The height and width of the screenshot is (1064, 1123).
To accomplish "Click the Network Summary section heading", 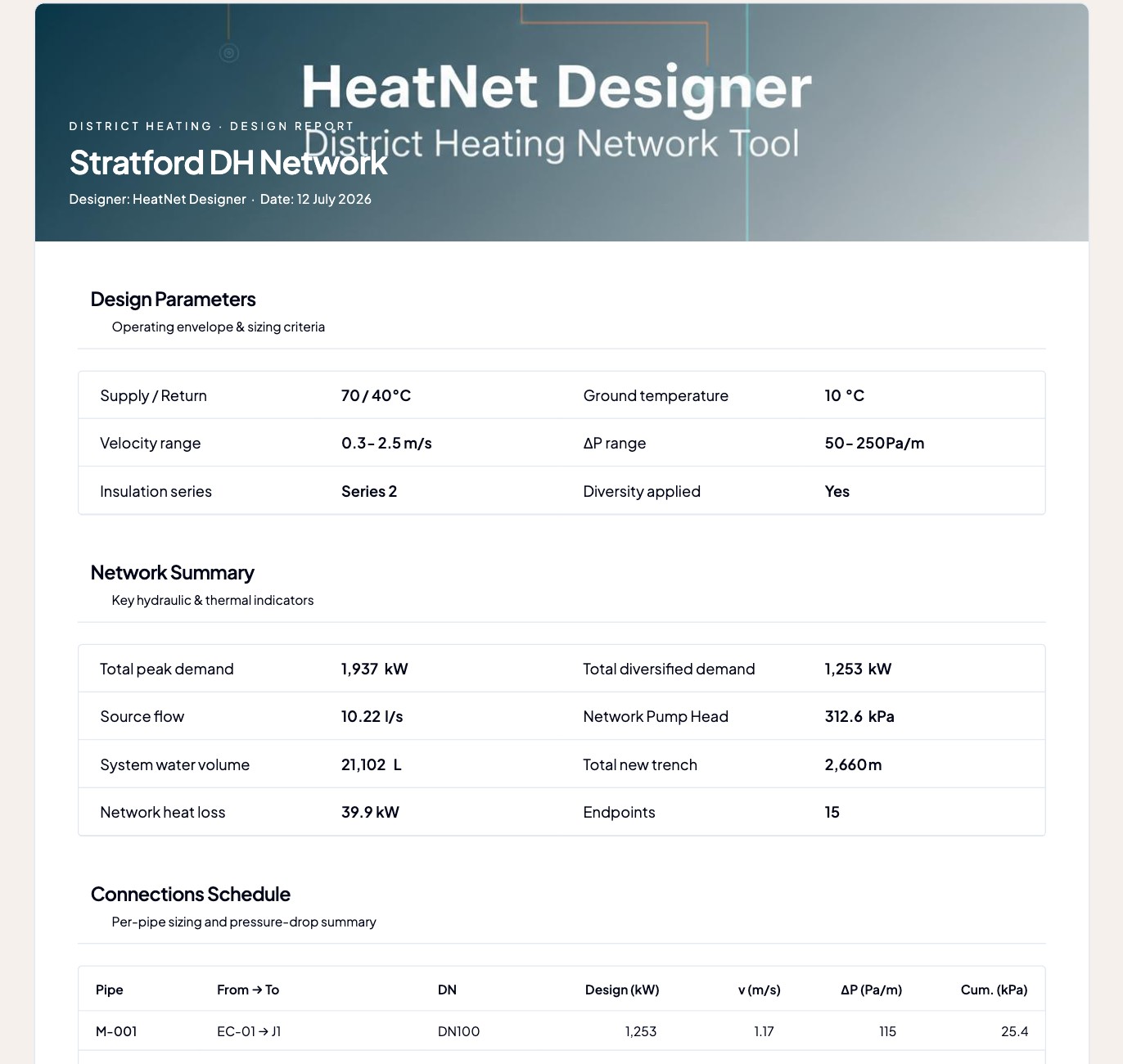I will coord(173,573).
